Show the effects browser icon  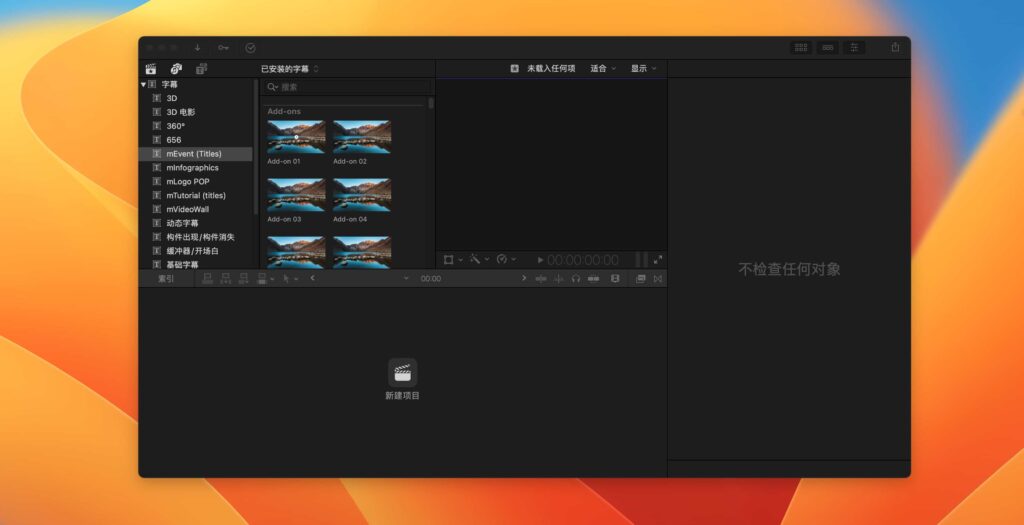641,279
